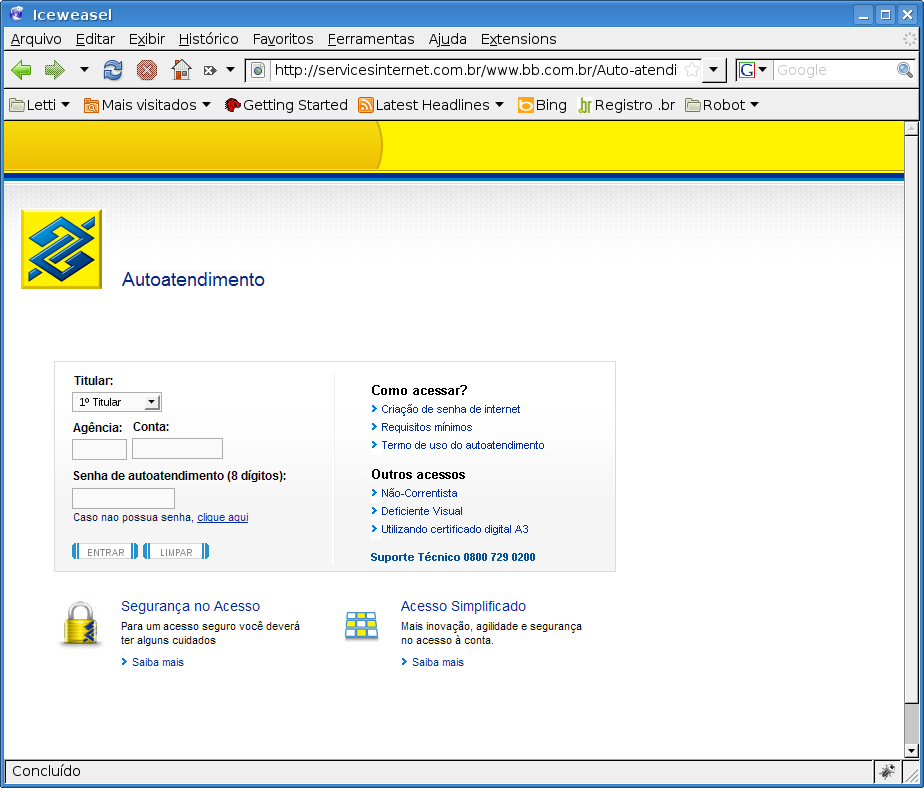The height and width of the screenshot is (788, 924).
Task: Click the URL address field
Action: point(476,70)
